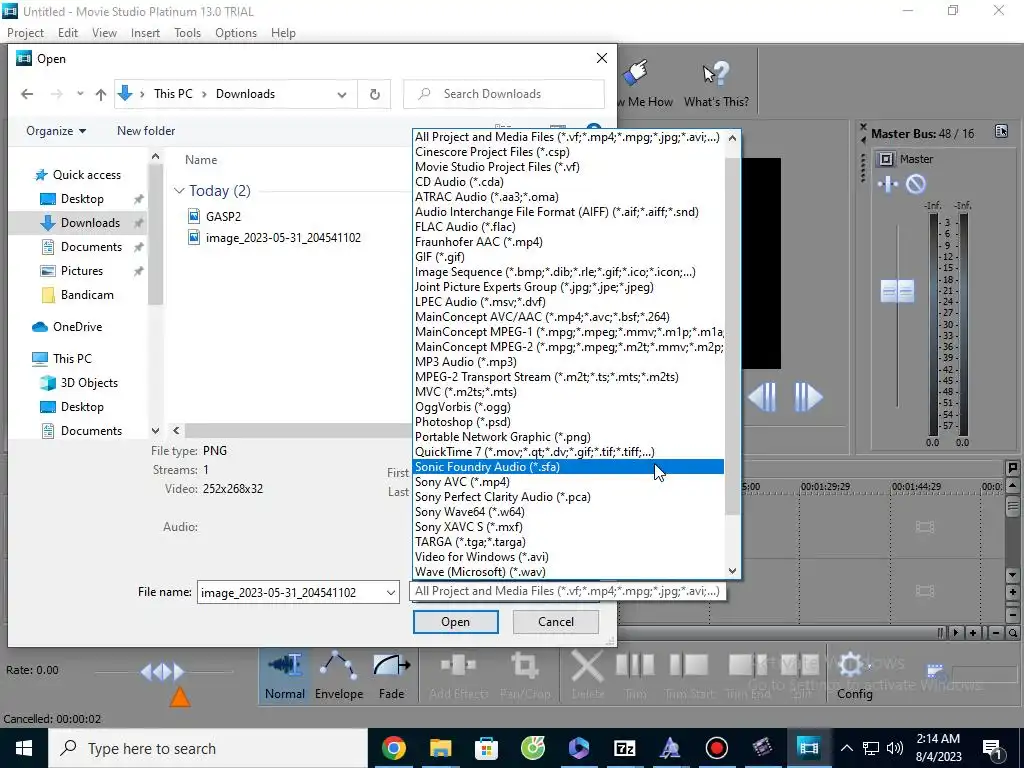The width and height of the screenshot is (1024, 768).
Task: Click the taskbar search box
Action: (208, 748)
